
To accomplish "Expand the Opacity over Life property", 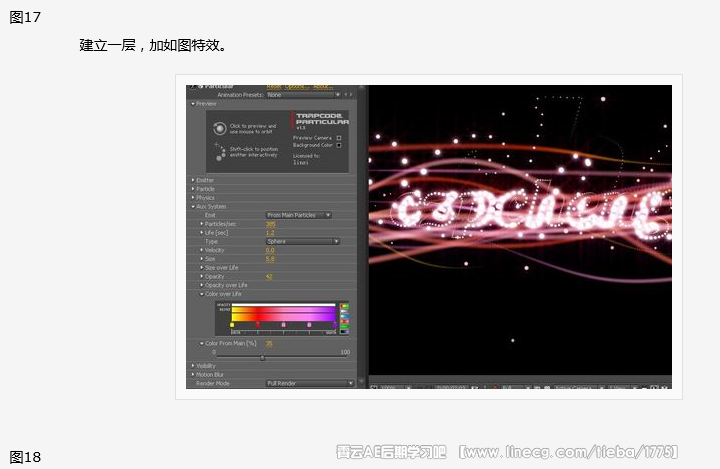I will [202, 285].
